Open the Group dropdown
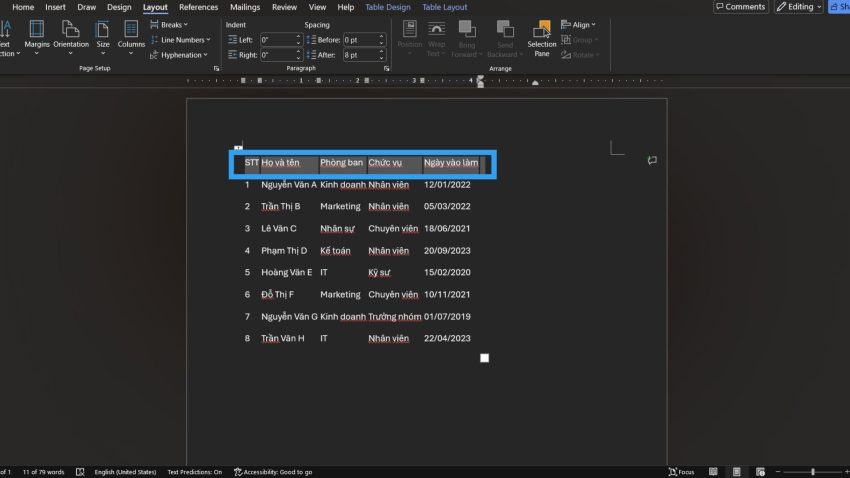This screenshot has width=850, height=478. click(x=579, y=40)
